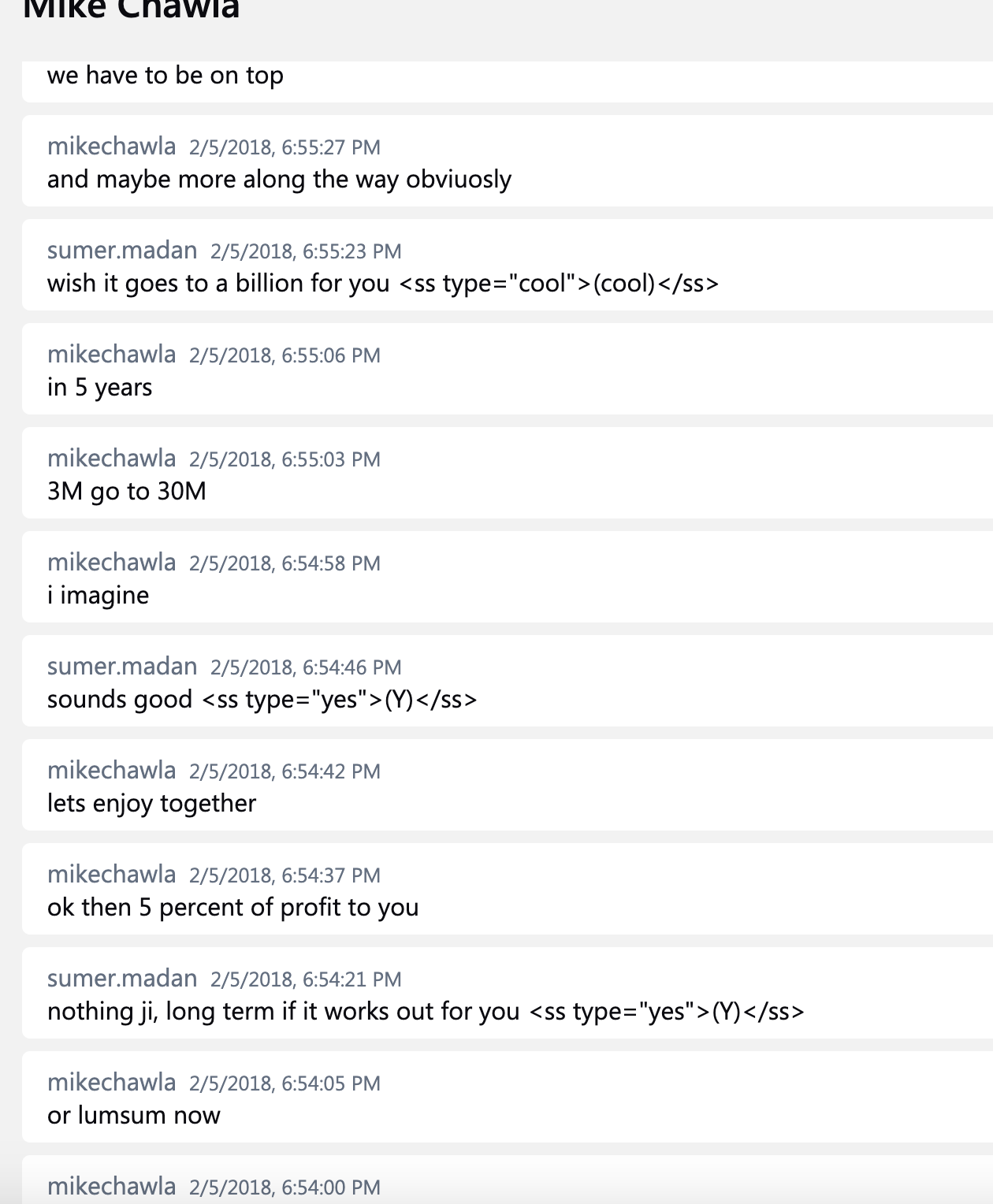
Task: Select the "we have to be on top" message
Action: (x=165, y=76)
